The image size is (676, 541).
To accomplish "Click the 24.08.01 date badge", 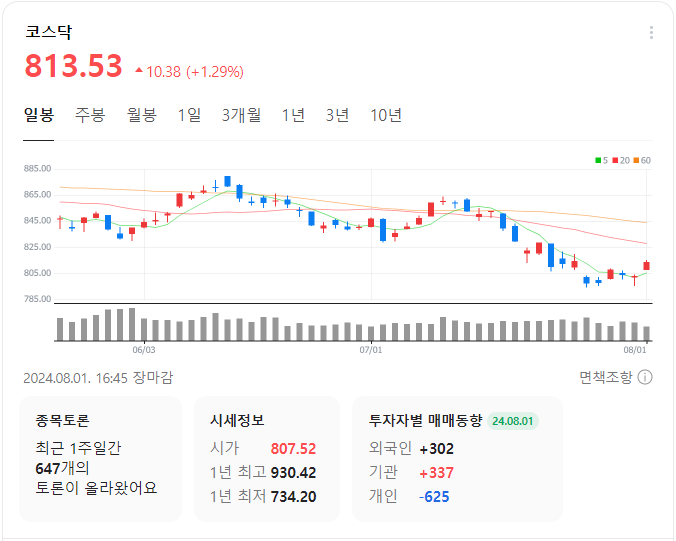I will [x=513, y=421].
